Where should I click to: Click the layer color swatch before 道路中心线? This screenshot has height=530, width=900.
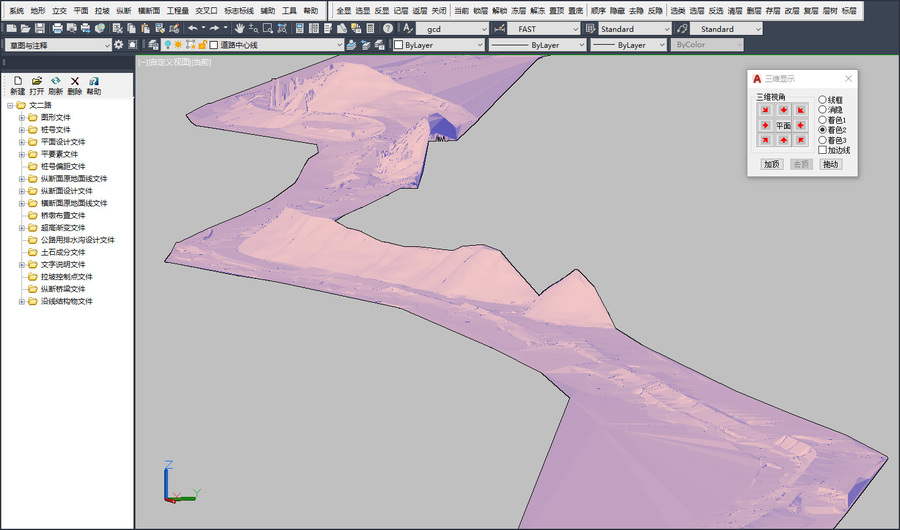(x=214, y=44)
